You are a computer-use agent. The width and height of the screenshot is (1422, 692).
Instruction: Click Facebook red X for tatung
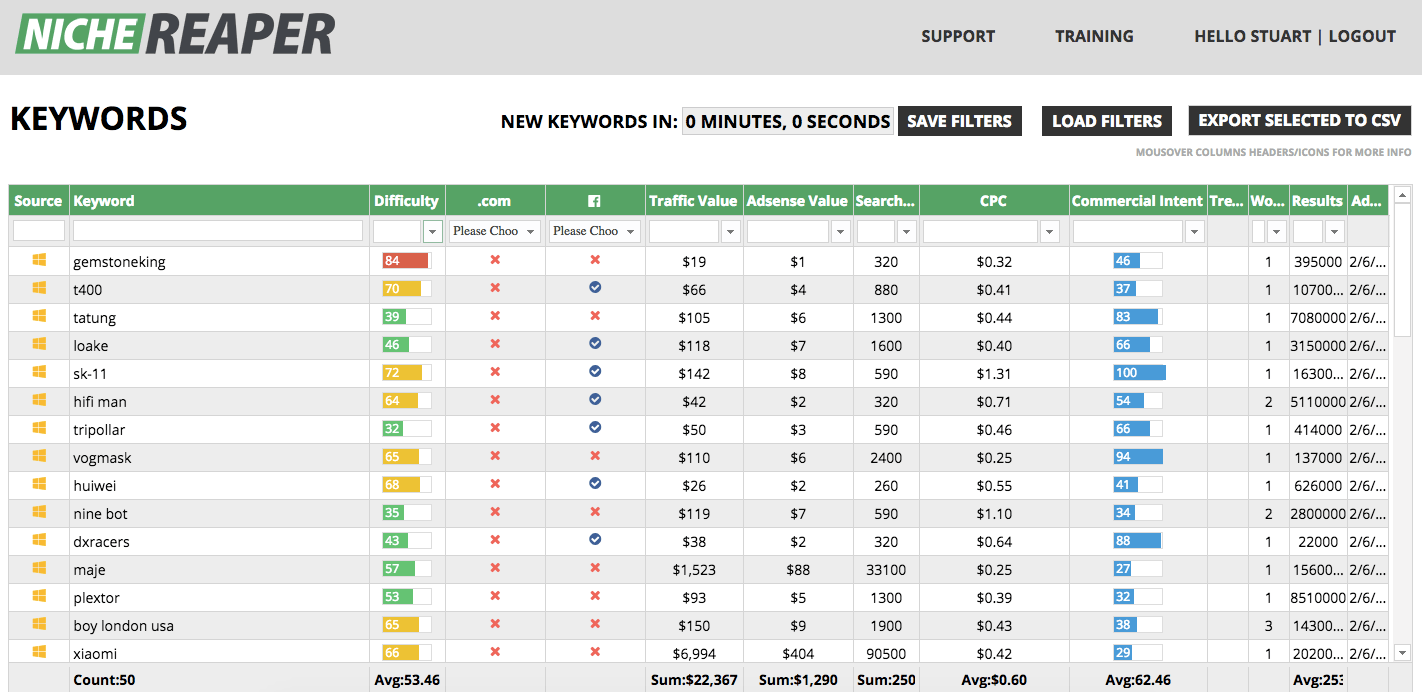pos(595,316)
